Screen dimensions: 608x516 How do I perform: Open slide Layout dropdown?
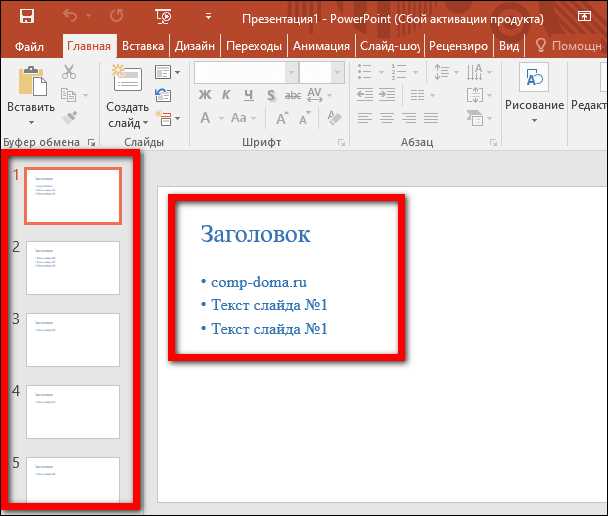coord(168,72)
